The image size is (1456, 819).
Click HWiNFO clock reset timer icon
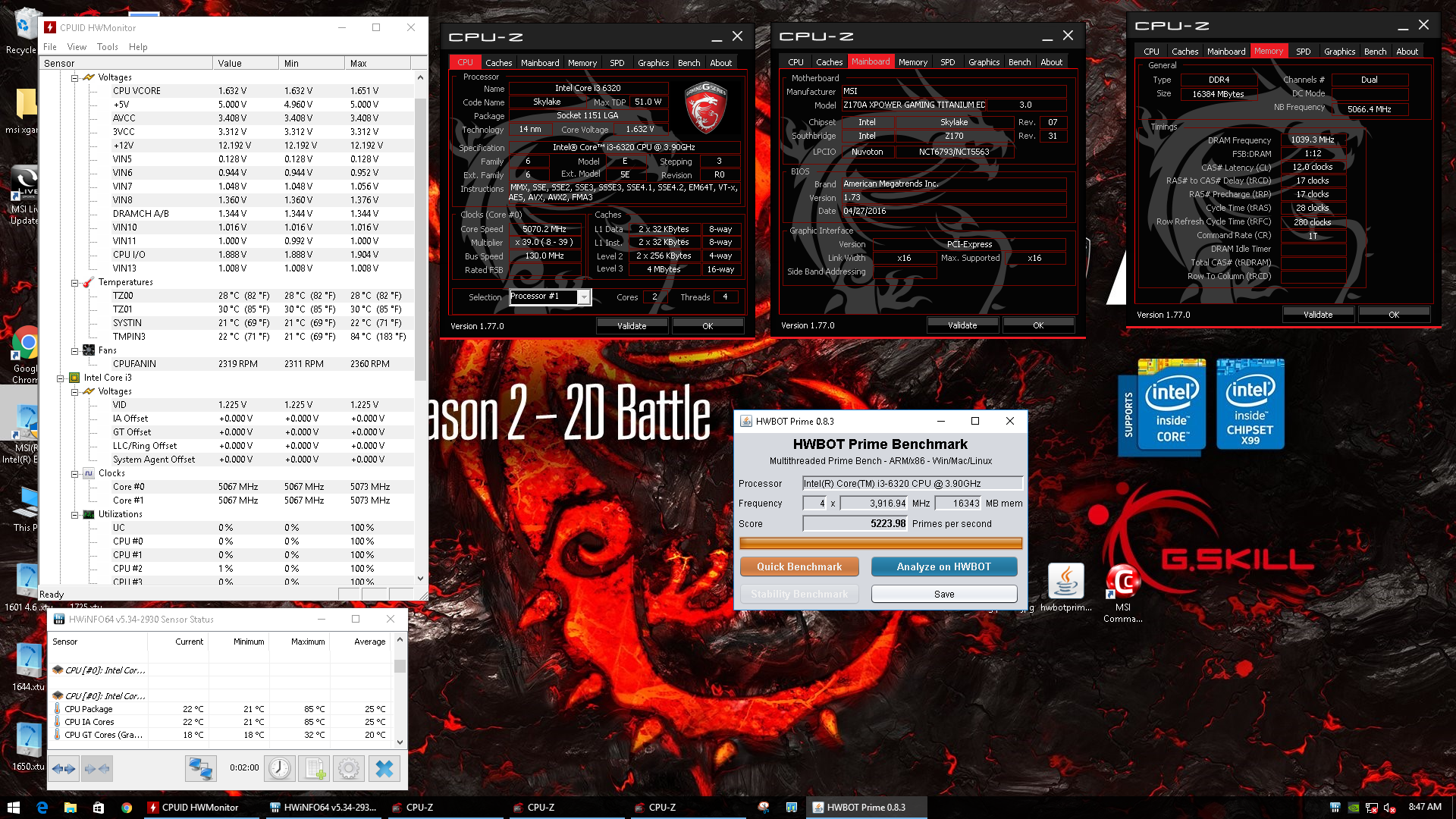coord(280,768)
